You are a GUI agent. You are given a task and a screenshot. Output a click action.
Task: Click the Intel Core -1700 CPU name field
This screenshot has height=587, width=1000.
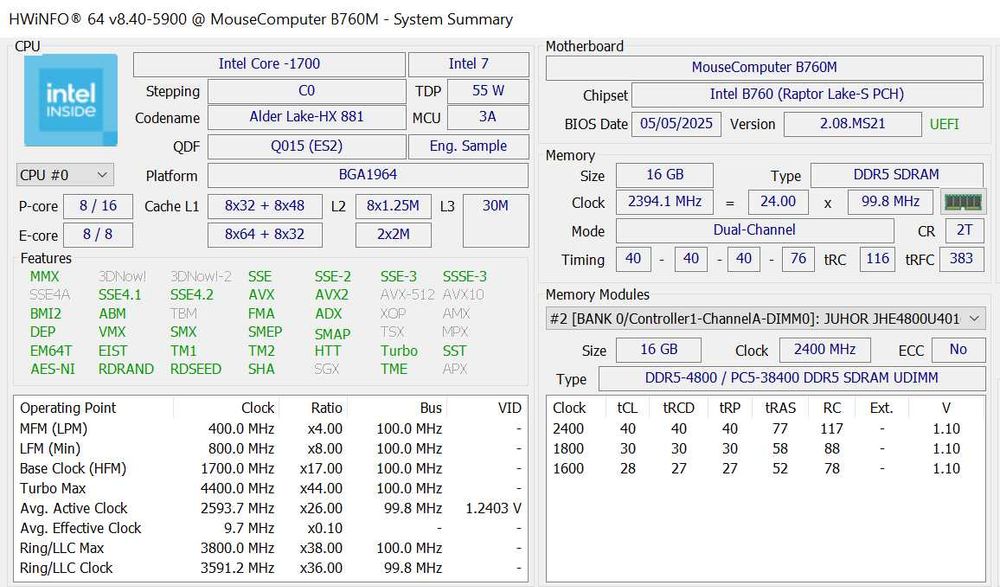(269, 64)
